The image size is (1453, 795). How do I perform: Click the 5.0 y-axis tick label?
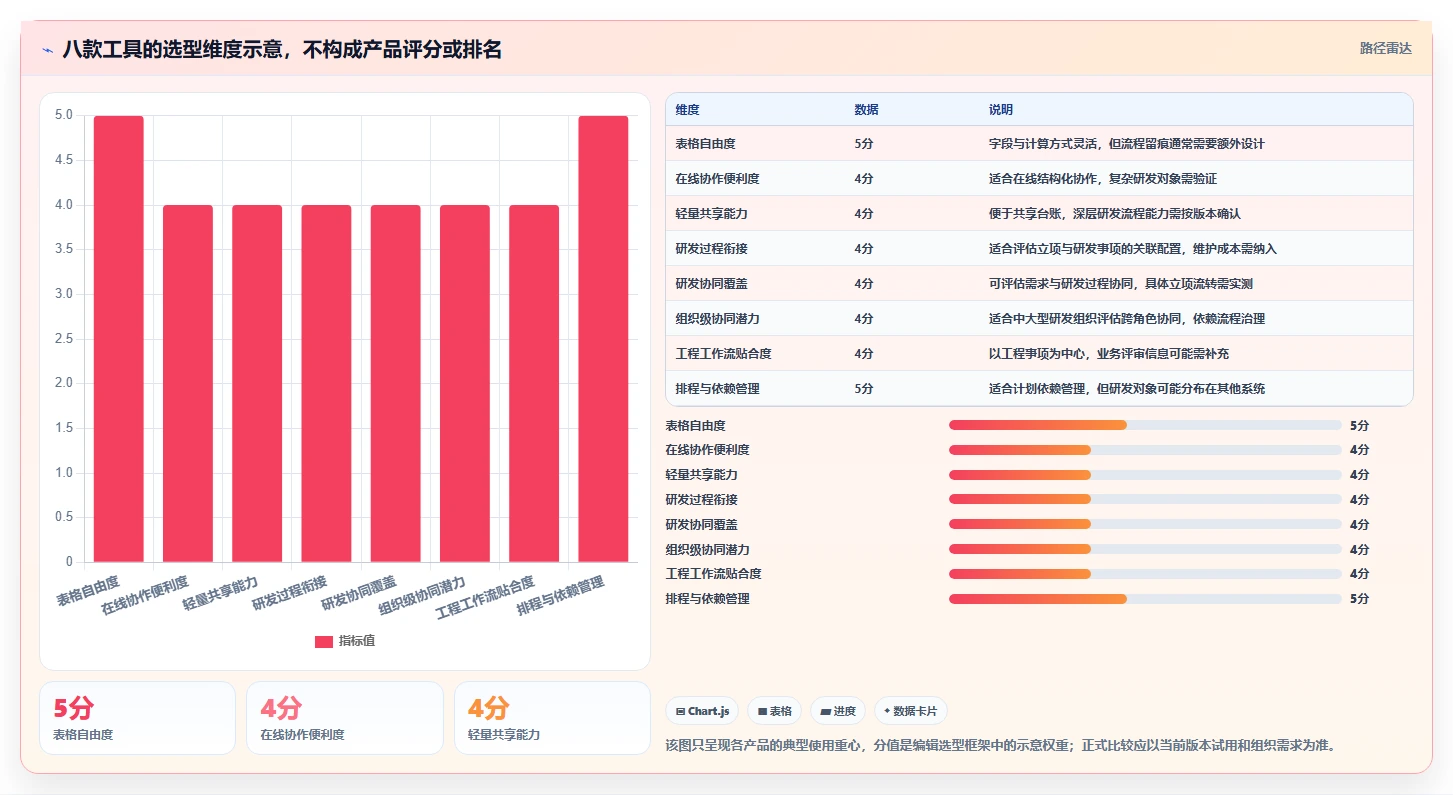64,115
